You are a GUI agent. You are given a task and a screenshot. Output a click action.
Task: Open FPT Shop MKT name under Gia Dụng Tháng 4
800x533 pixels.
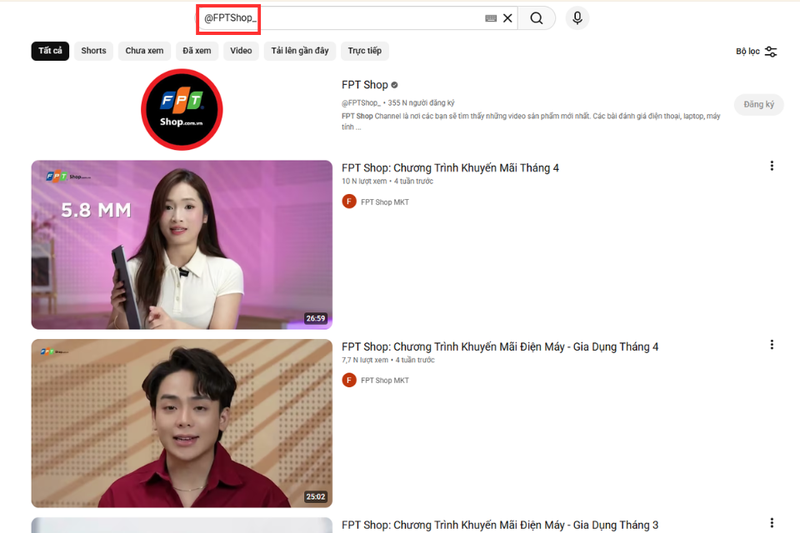pos(385,380)
